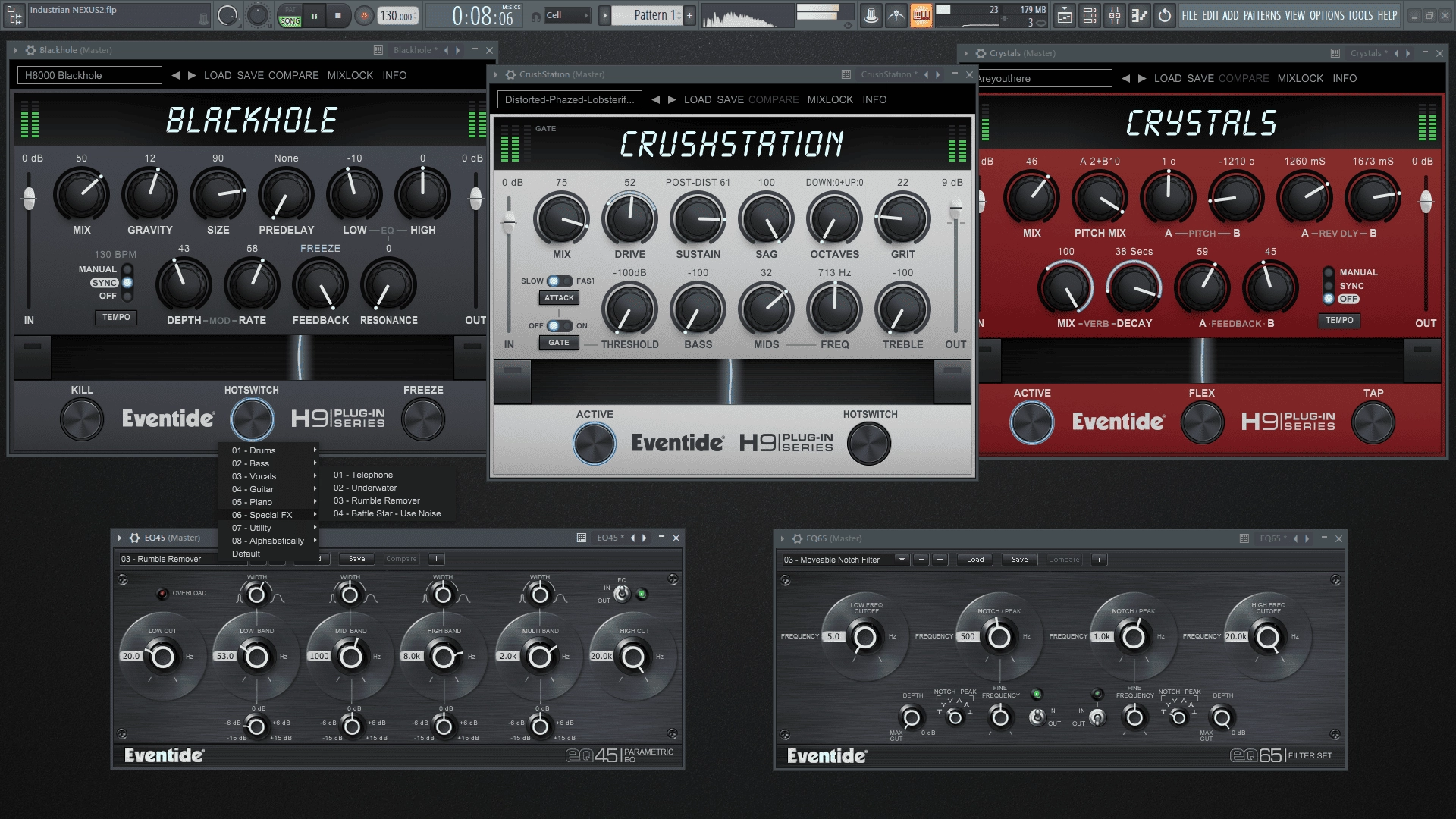Open the TOOLS menu

click(x=1360, y=15)
